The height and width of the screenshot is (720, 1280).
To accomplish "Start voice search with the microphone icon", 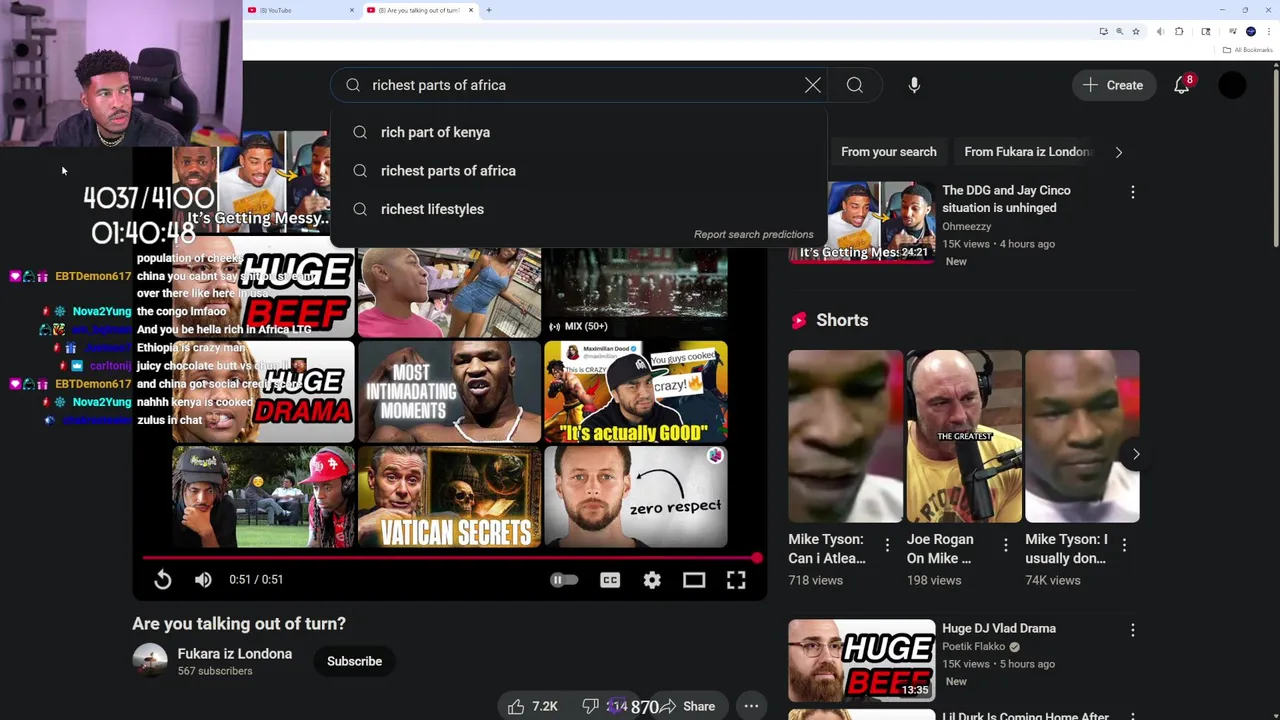I will 914,85.
